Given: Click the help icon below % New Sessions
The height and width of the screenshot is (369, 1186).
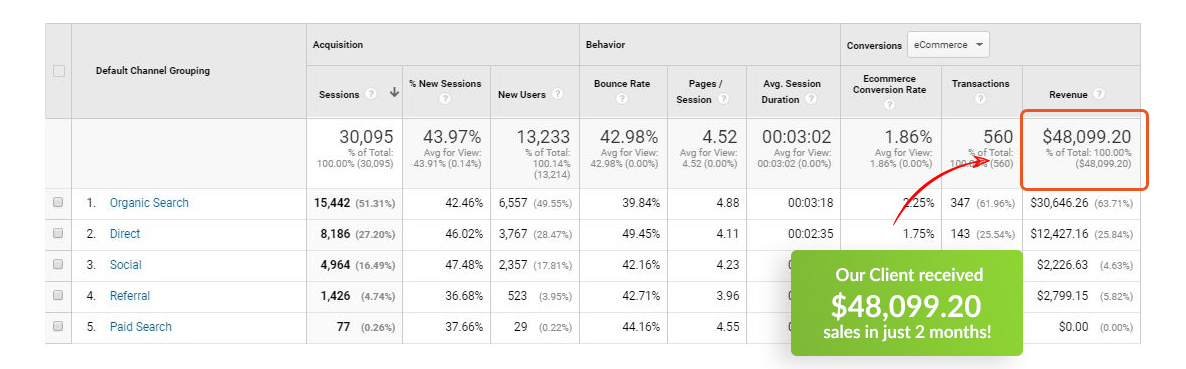Looking at the screenshot, I should [x=446, y=99].
